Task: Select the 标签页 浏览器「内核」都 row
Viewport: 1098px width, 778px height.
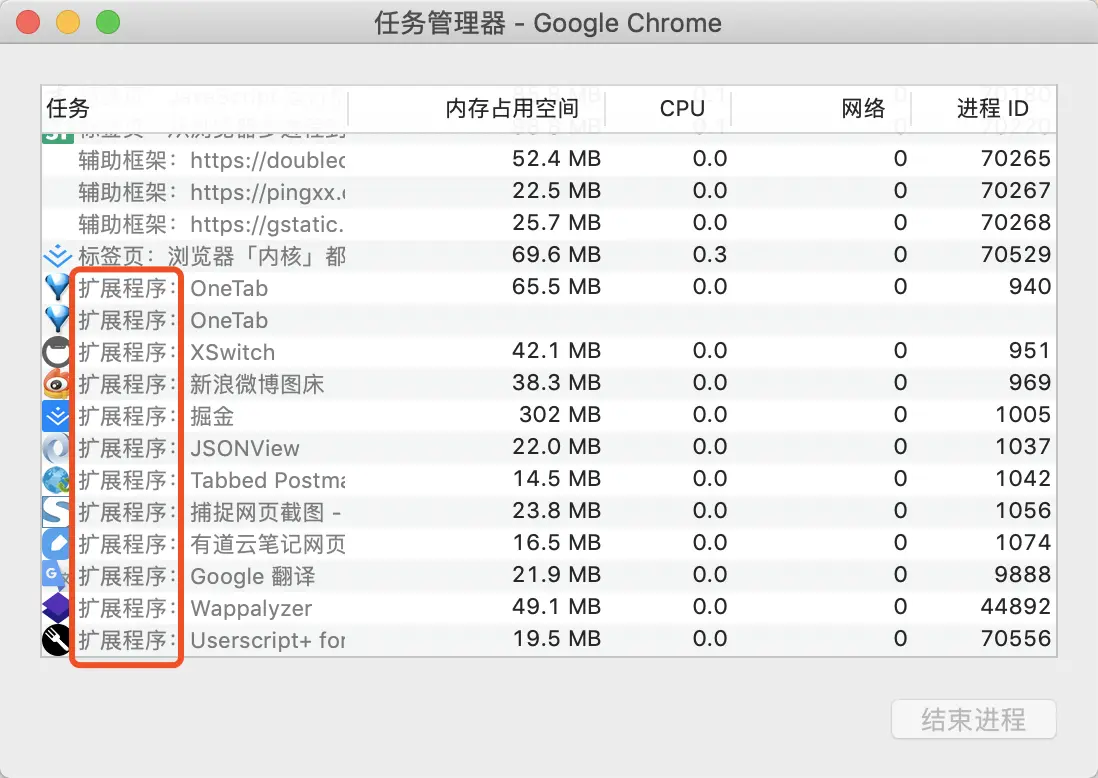Action: coord(549,256)
